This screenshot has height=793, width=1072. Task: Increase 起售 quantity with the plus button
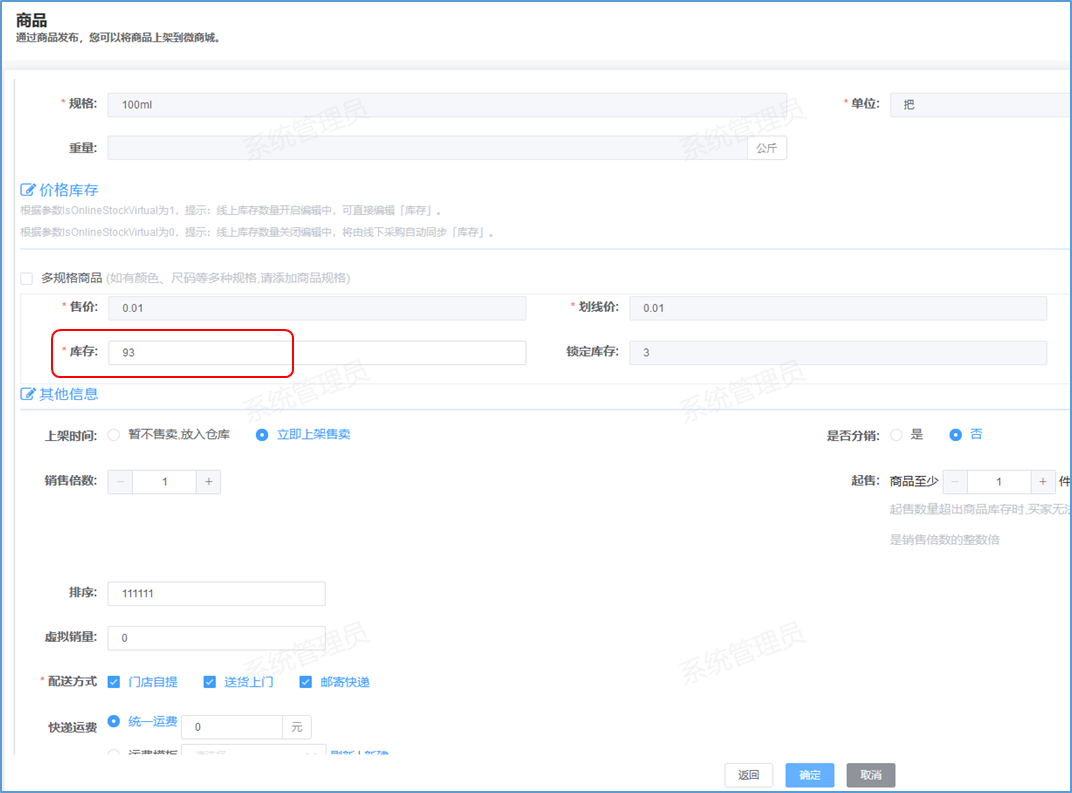click(1043, 482)
